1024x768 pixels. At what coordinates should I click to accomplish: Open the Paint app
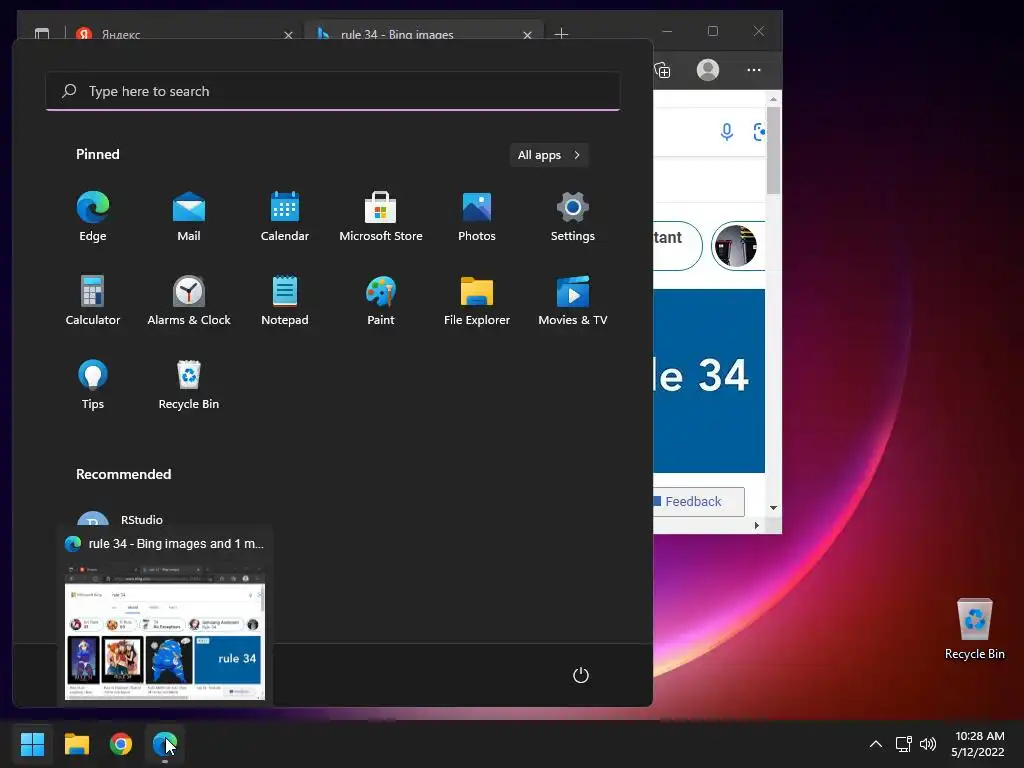click(381, 300)
